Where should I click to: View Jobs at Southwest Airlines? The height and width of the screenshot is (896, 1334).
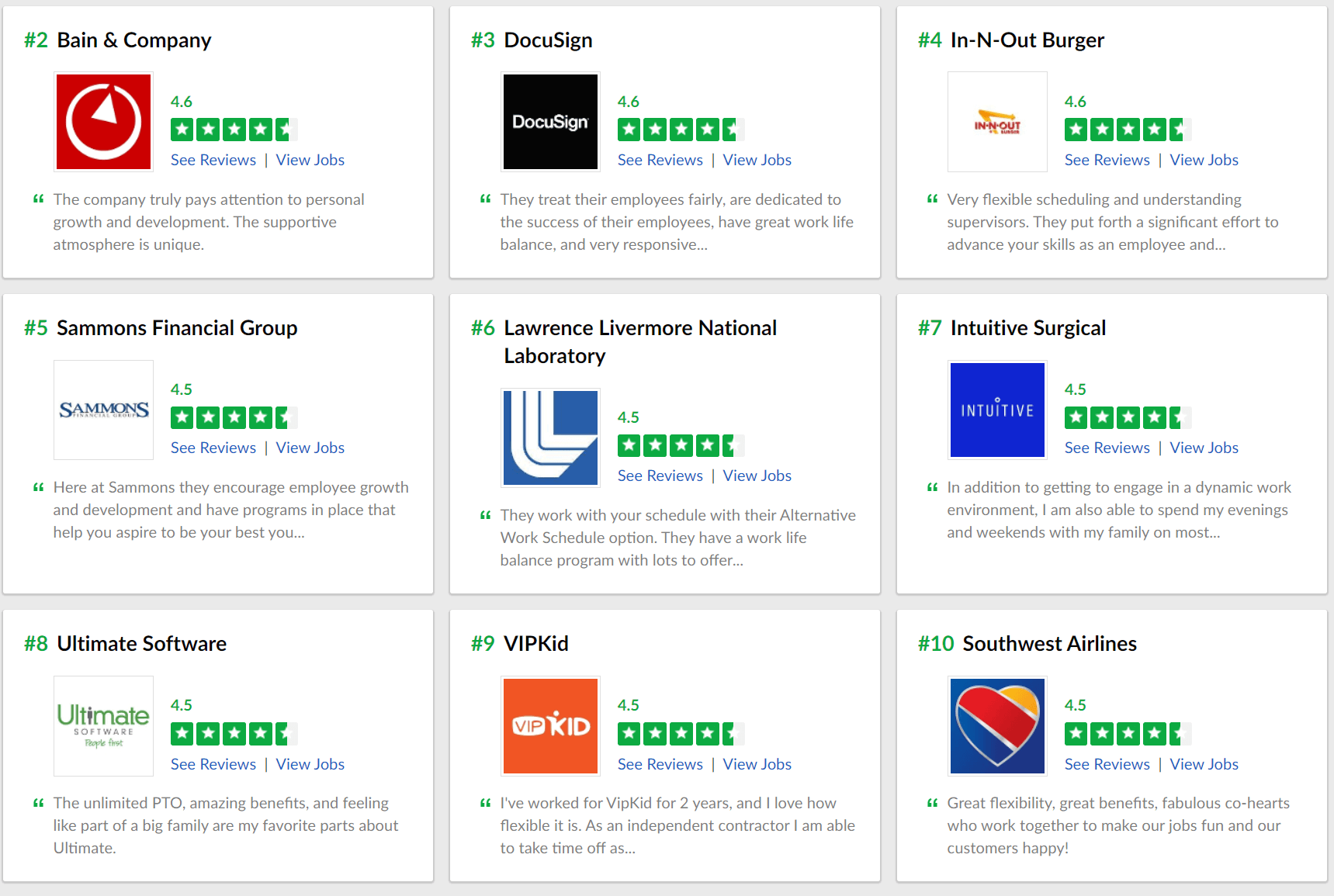tap(1204, 764)
